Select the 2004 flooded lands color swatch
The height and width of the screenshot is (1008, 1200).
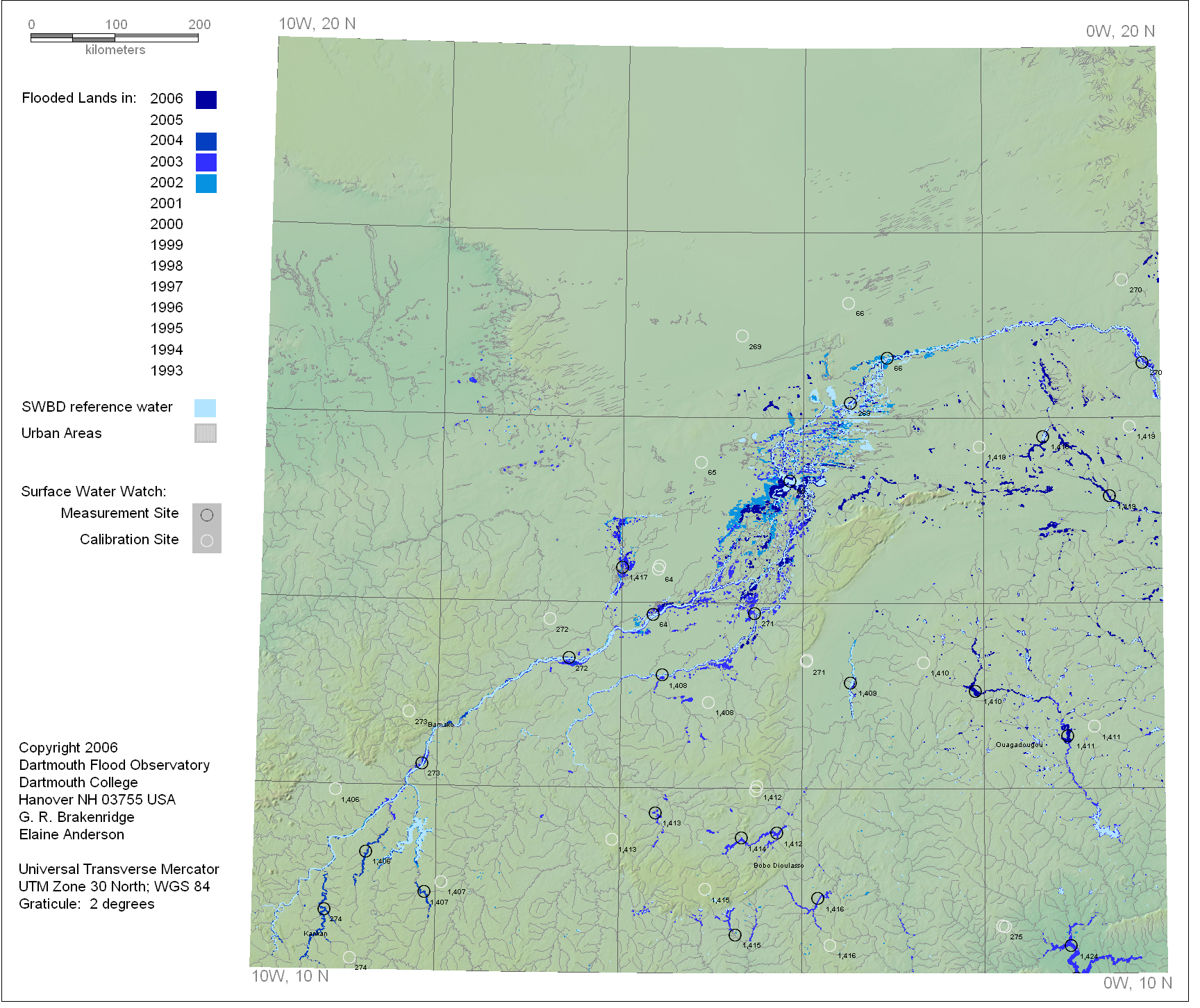[x=206, y=142]
